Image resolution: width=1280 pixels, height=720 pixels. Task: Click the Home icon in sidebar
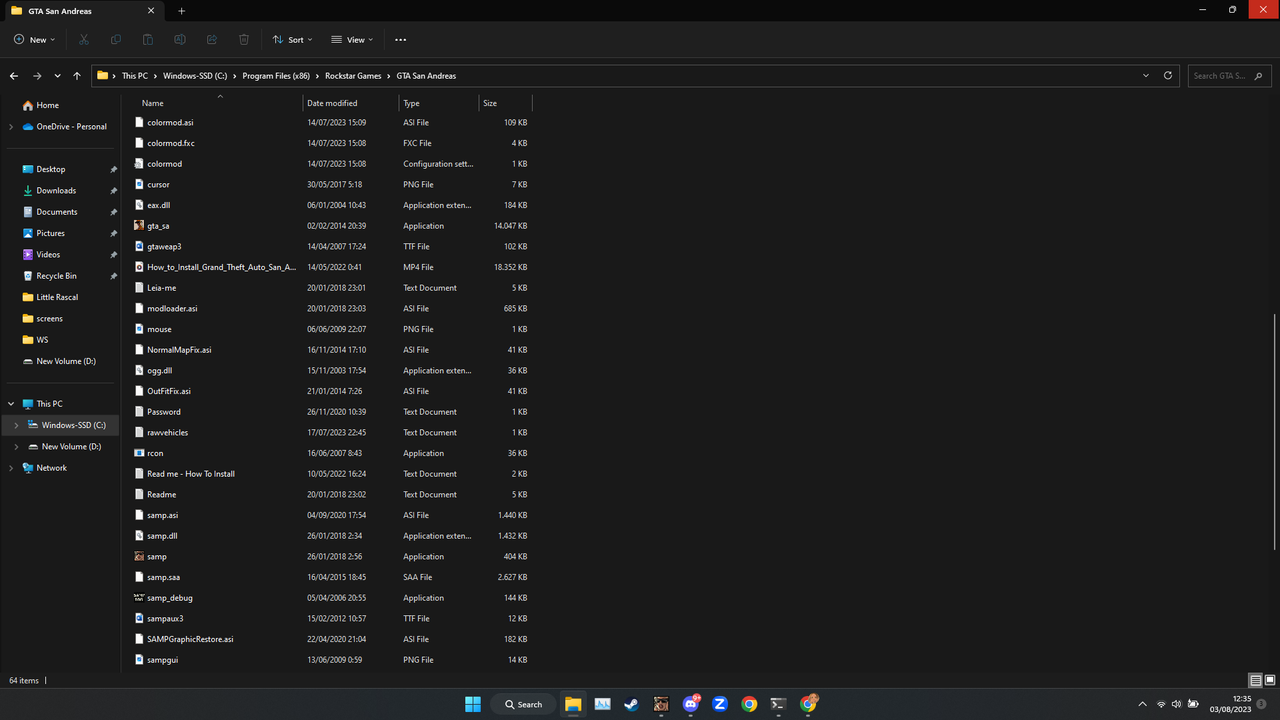click(28, 105)
